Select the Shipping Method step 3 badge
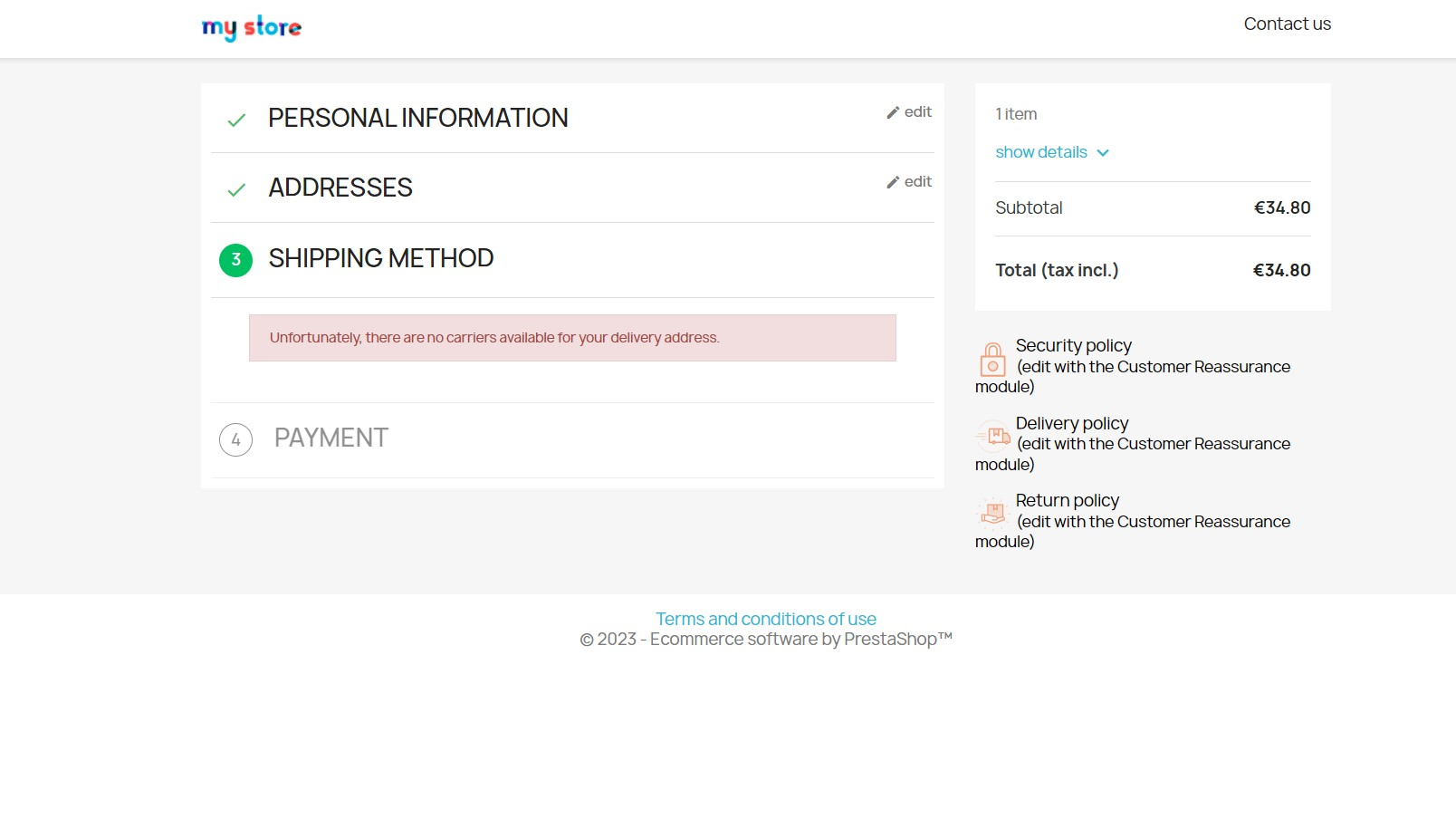Screen dimensions: 1456x819 tap(235, 260)
